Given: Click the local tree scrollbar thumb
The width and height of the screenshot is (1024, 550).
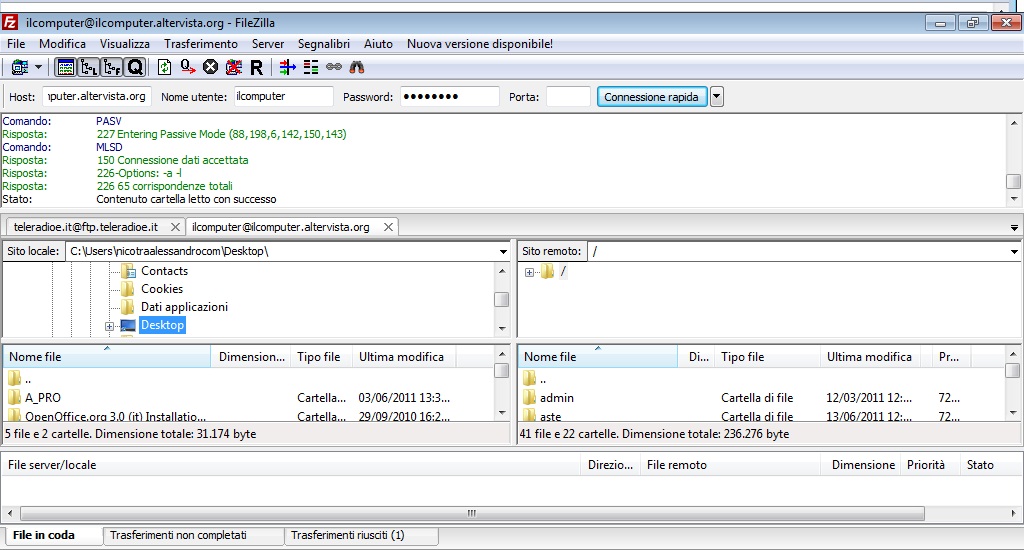Looking at the screenshot, I should [502, 300].
